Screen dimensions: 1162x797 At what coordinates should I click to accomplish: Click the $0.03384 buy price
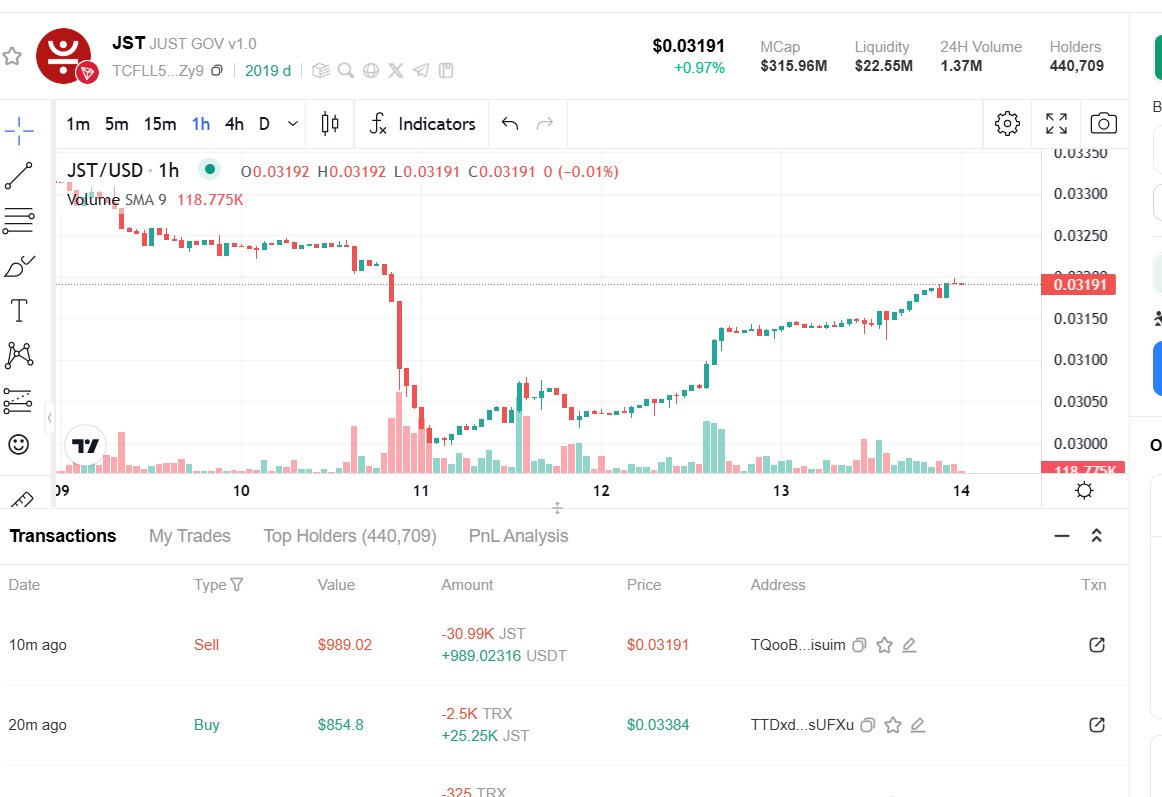point(658,725)
